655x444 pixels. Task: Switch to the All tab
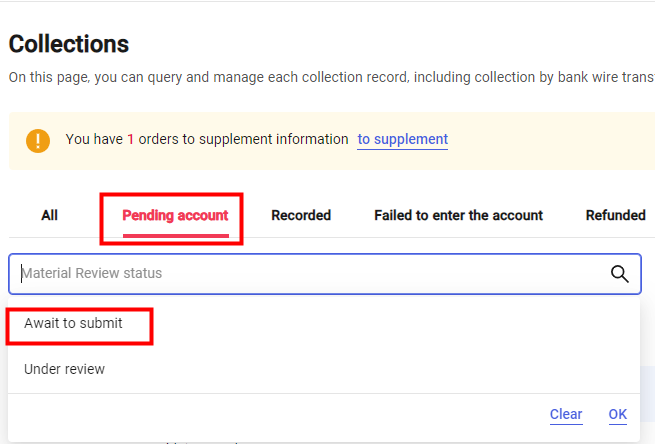[x=49, y=215]
